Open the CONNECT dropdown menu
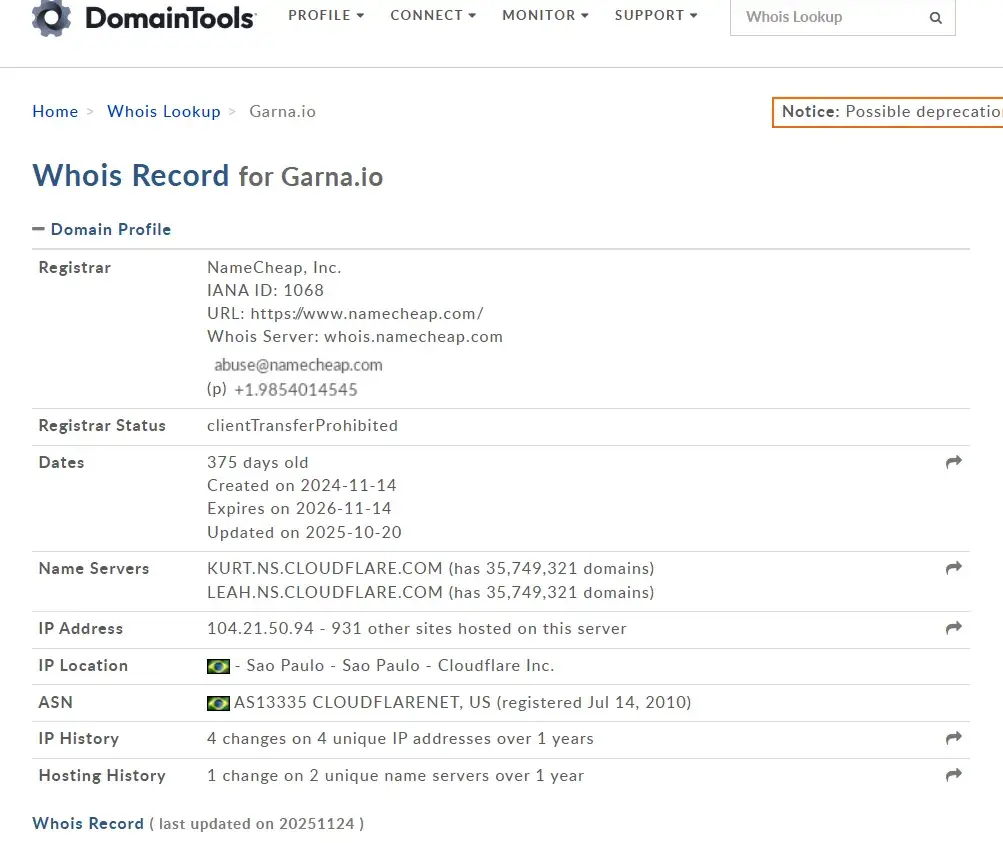This screenshot has width=1003, height=843. click(x=433, y=15)
